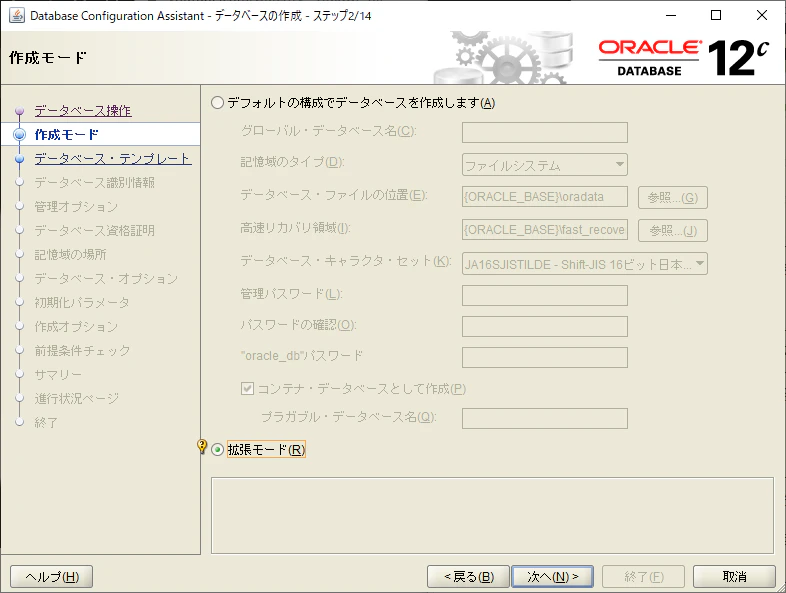Click the サマリー step text
The width and height of the screenshot is (786, 593).
pos(58,374)
